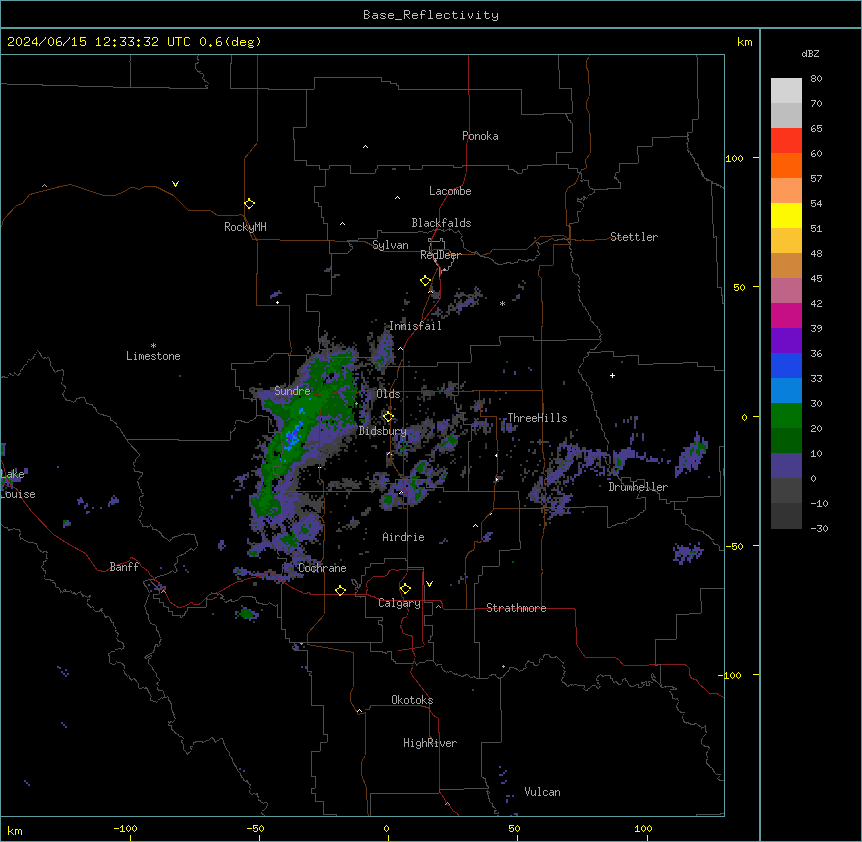Click the Lacombe city label
This screenshot has height=842, width=862.
(x=450, y=191)
